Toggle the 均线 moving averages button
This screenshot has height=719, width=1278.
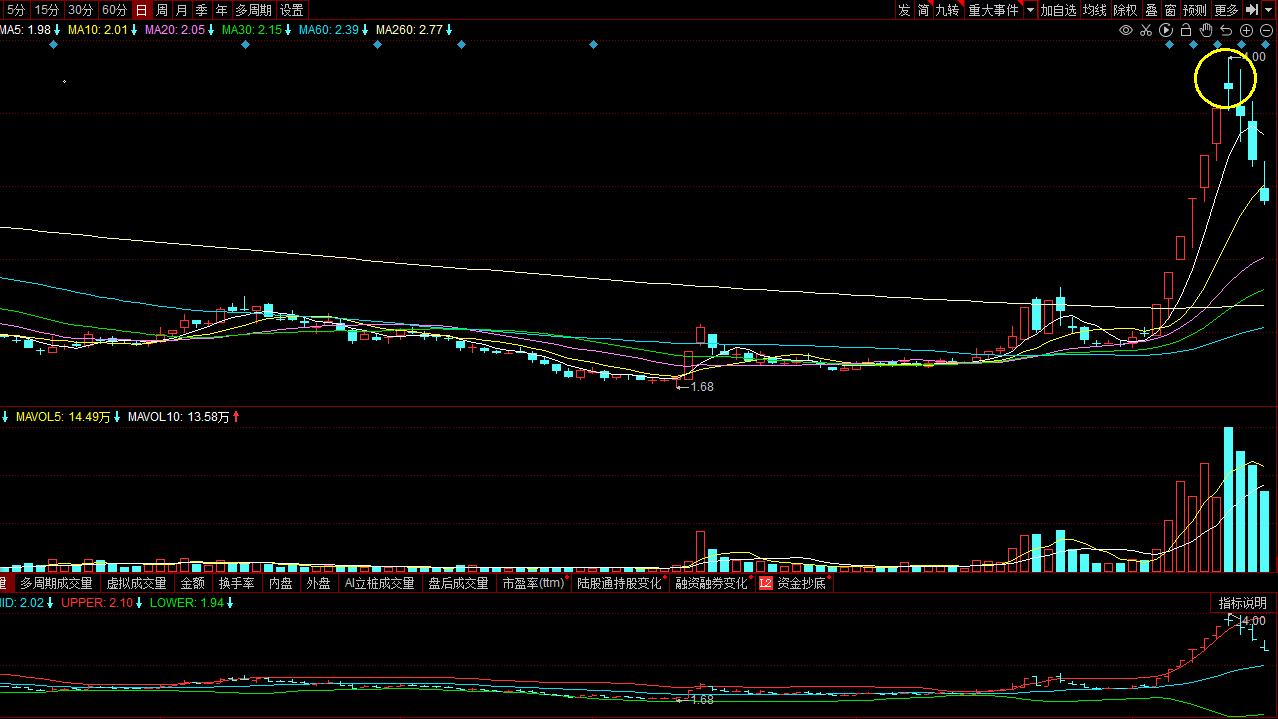tap(1095, 10)
